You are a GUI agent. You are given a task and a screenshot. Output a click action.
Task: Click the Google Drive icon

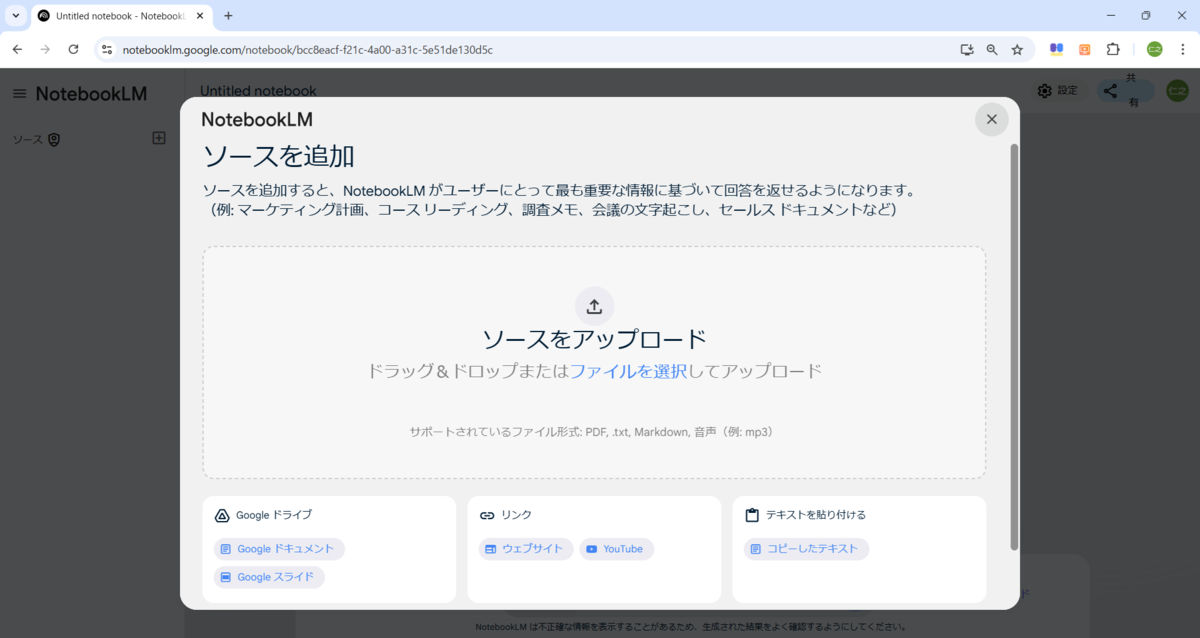(x=222, y=516)
